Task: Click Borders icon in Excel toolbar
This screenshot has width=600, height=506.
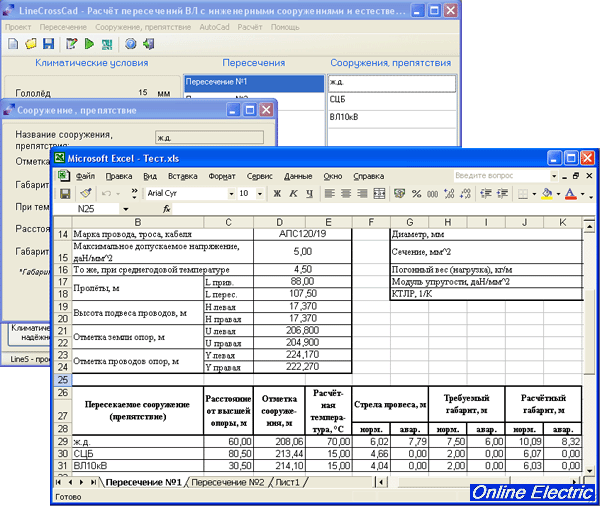Action: coord(523,194)
